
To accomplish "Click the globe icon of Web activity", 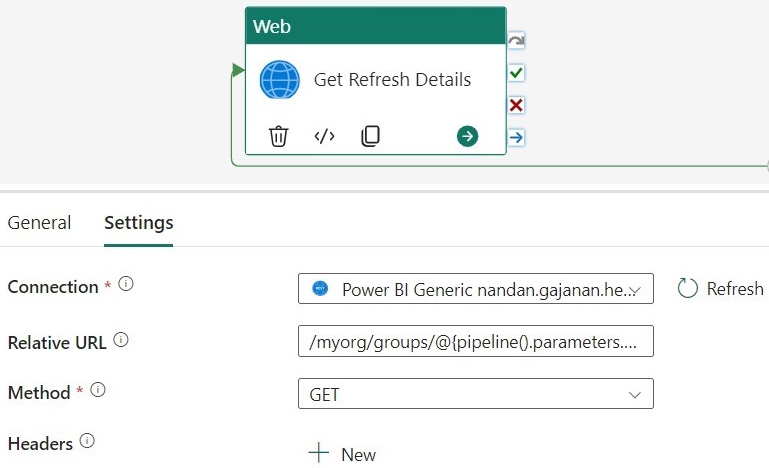I will (x=280, y=79).
